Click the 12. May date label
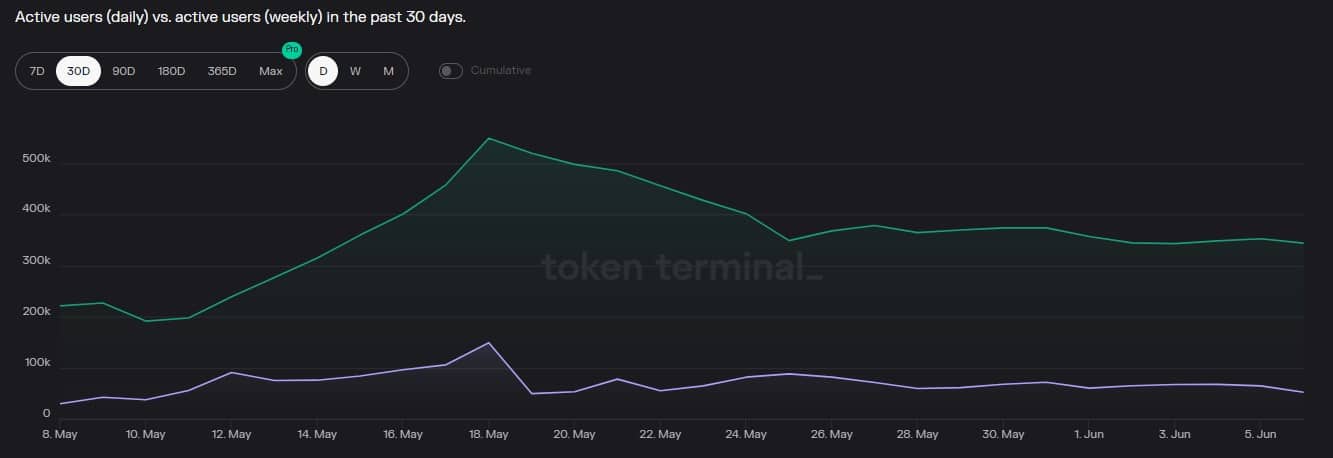The height and width of the screenshot is (458, 1333). point(232,435)
